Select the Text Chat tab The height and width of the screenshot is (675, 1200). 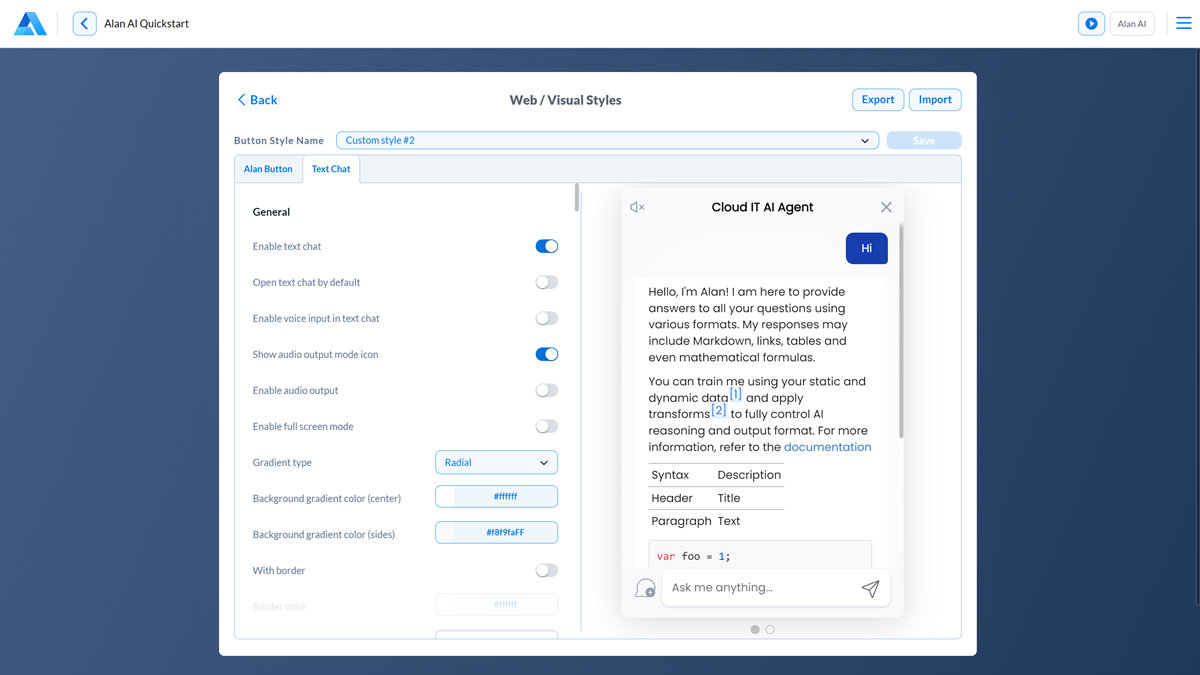[x=331, y=169]
